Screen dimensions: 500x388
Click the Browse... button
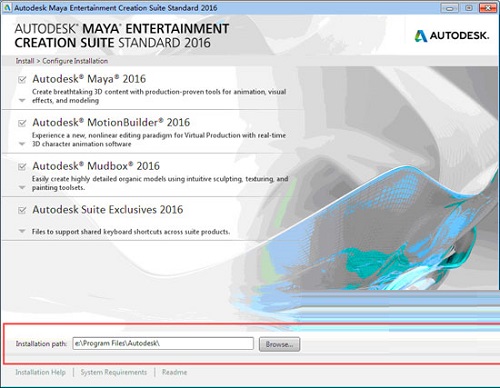pyautogui.click(x=279, y=344)
